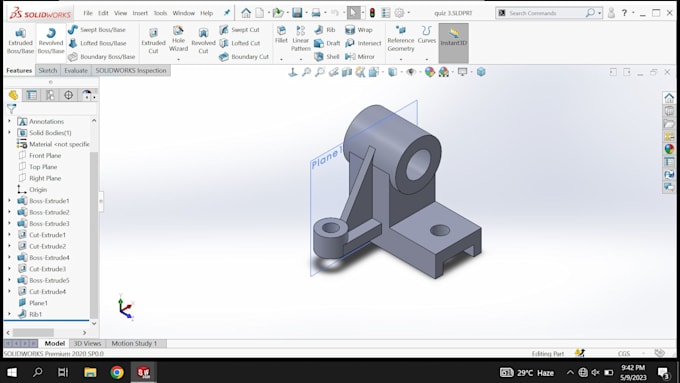Expand the Solid Bodies(1) node
This screenshot has width=680, height=383.
[x=9, y=133]
